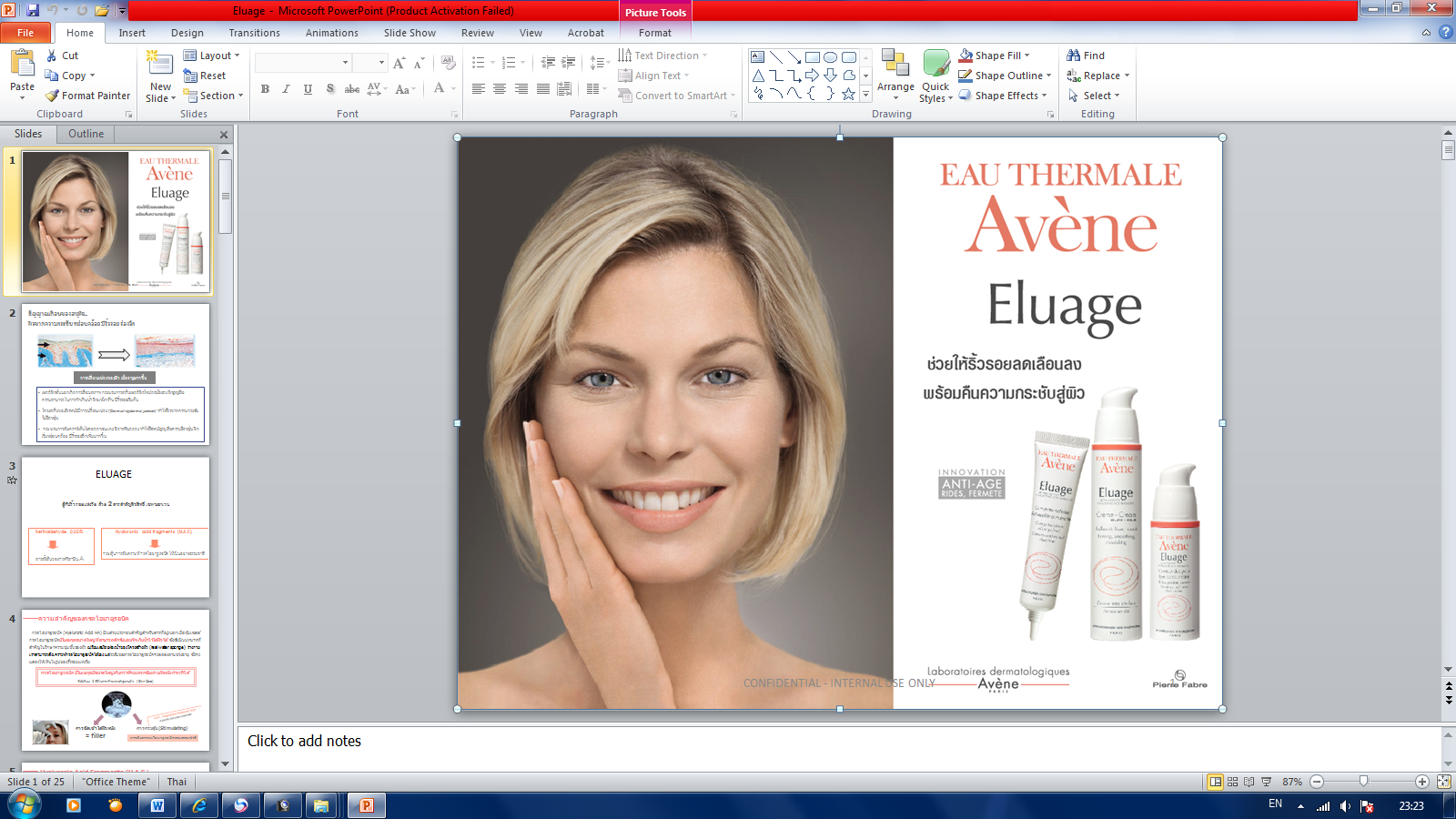This screenshot has width=1456, height=819.
Task: Click the Windows Start button
Action: click(x=25, y=804)
